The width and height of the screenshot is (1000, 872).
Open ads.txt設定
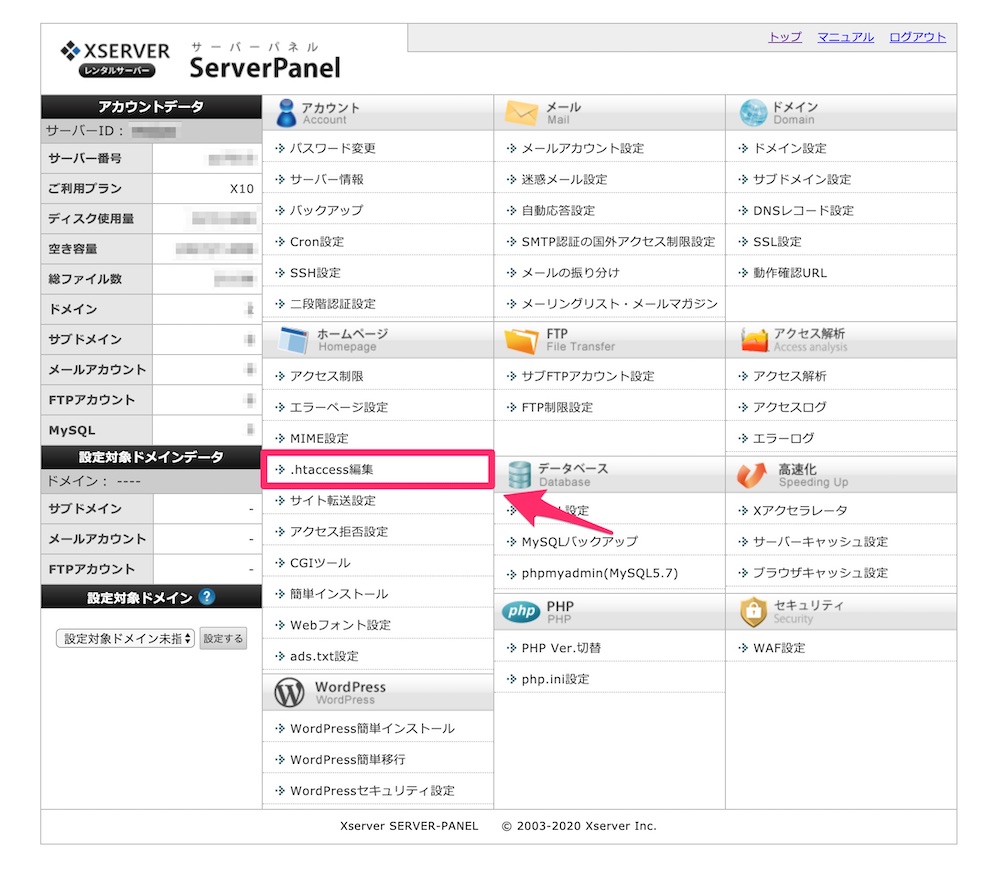coord(324,656)
